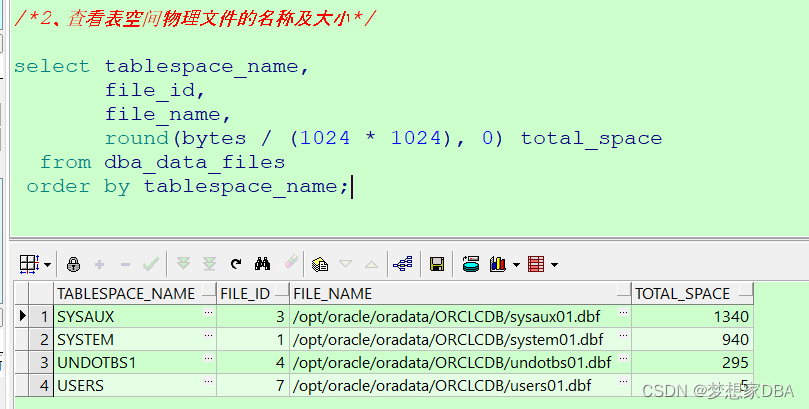
Task: Click the TABLESPACE_NAME column header
Action: tap(135, 293)
